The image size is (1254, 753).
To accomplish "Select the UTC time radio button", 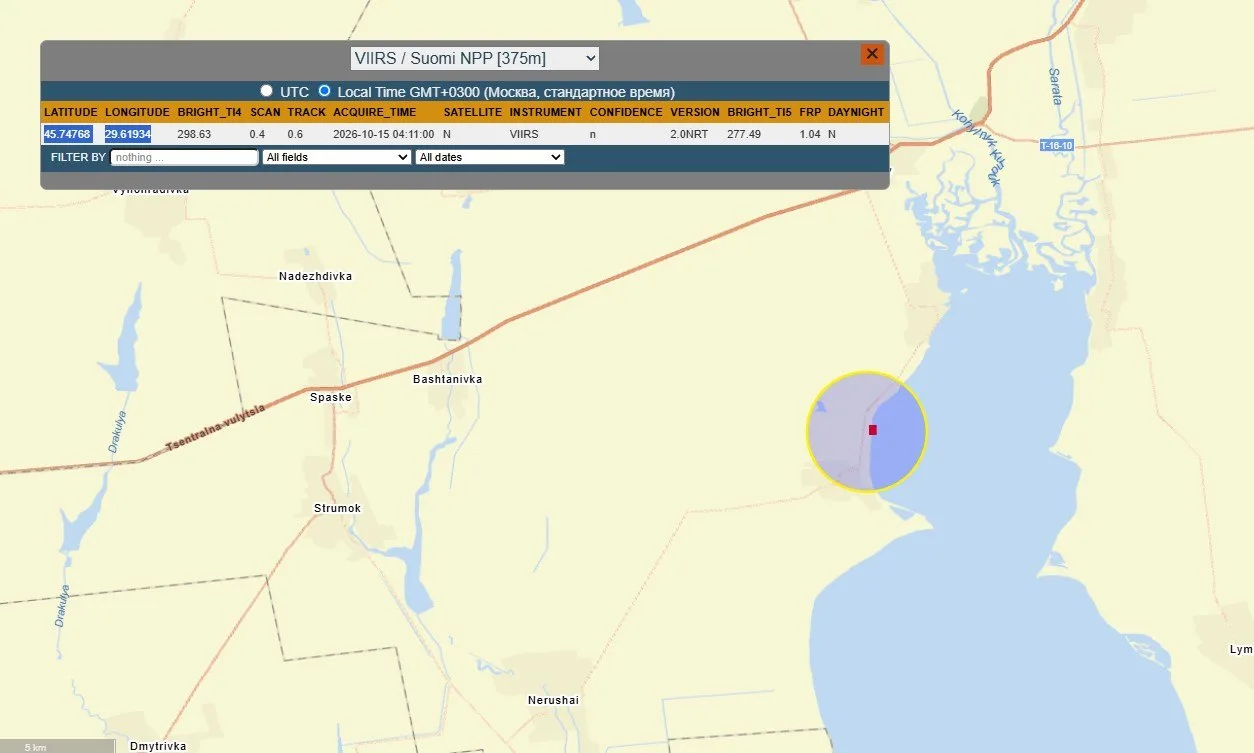I will point(266,91).
